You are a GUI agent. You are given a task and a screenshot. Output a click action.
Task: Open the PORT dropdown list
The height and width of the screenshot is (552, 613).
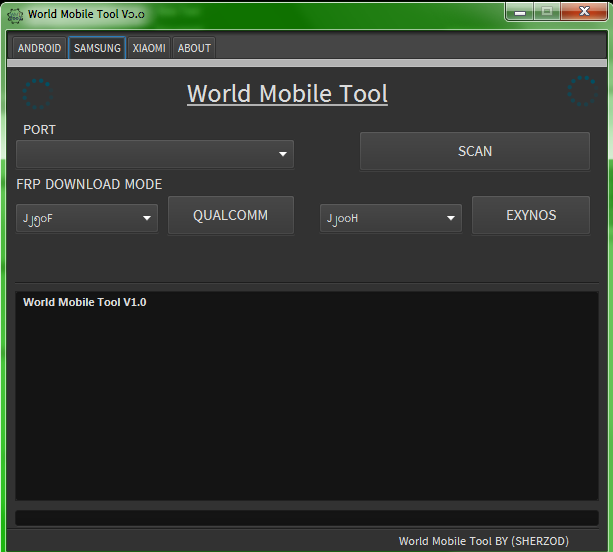[155, 154]
